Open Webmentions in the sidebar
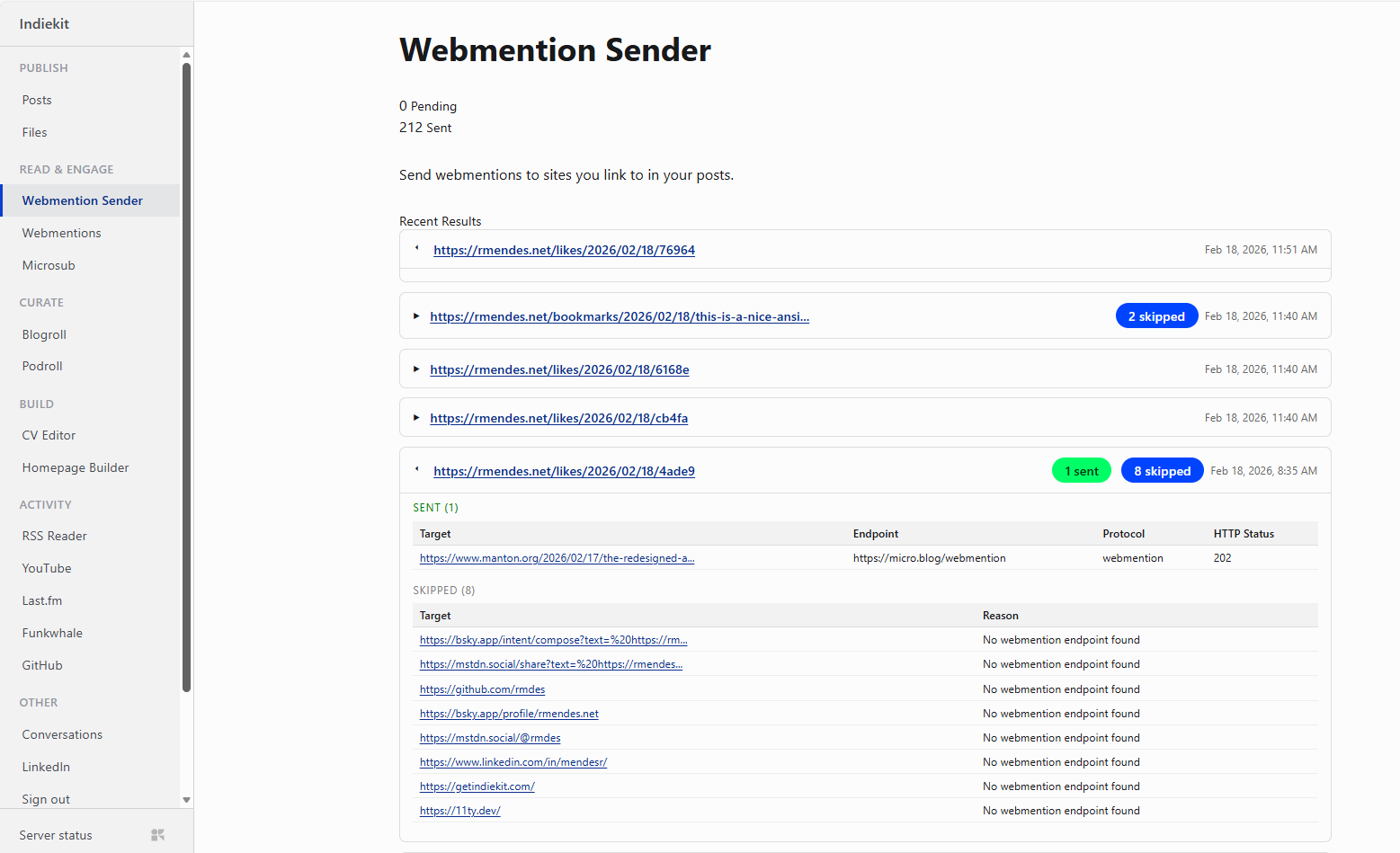This screenshot has width=1400, height=853. tap(61, 233)
